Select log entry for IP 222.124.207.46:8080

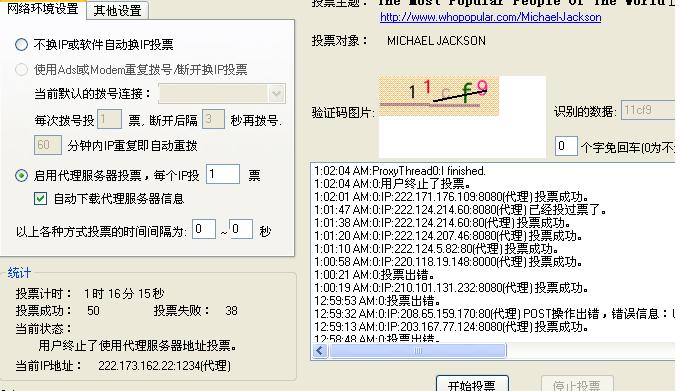click(x=448, y=236)
